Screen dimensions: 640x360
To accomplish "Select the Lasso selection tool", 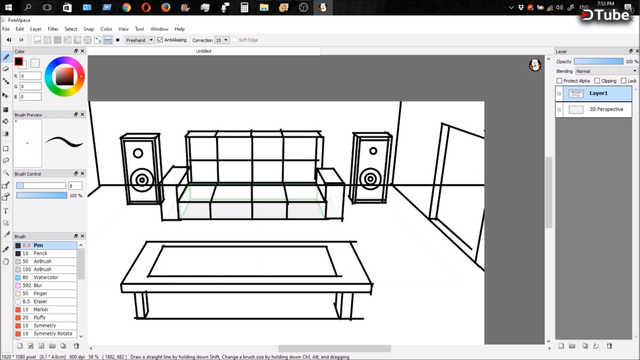I will [x=6, y=160].
